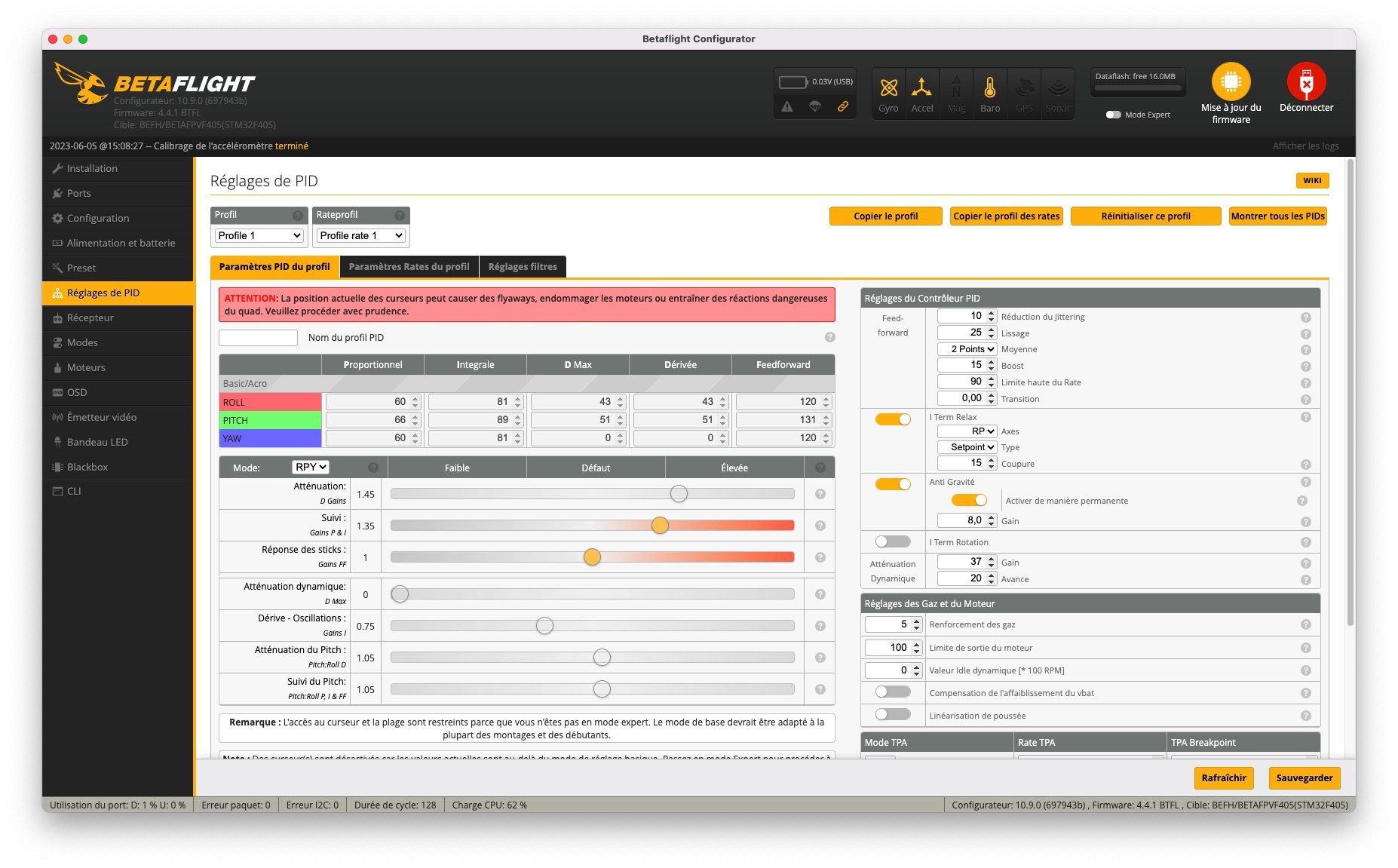Enable Compensation de l'affaiblissement du vbat
The width and height of the screenshot is (1398, 868).
coord(893,692)
